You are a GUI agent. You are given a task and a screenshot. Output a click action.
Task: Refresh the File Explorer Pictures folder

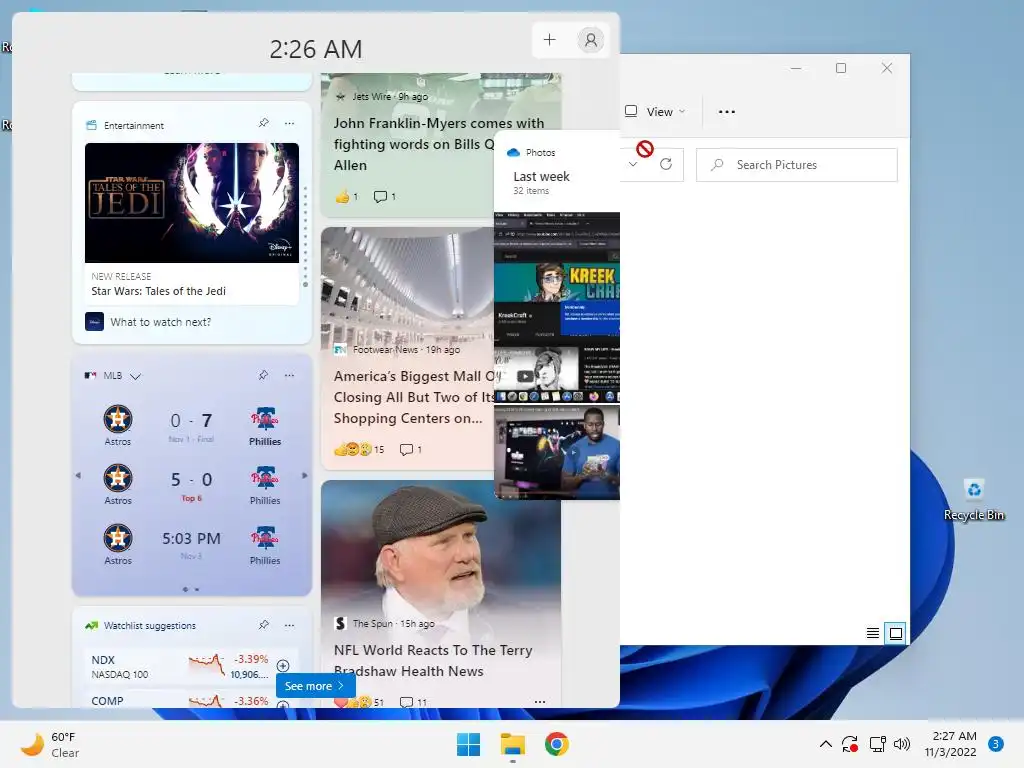tap(665, 165)
